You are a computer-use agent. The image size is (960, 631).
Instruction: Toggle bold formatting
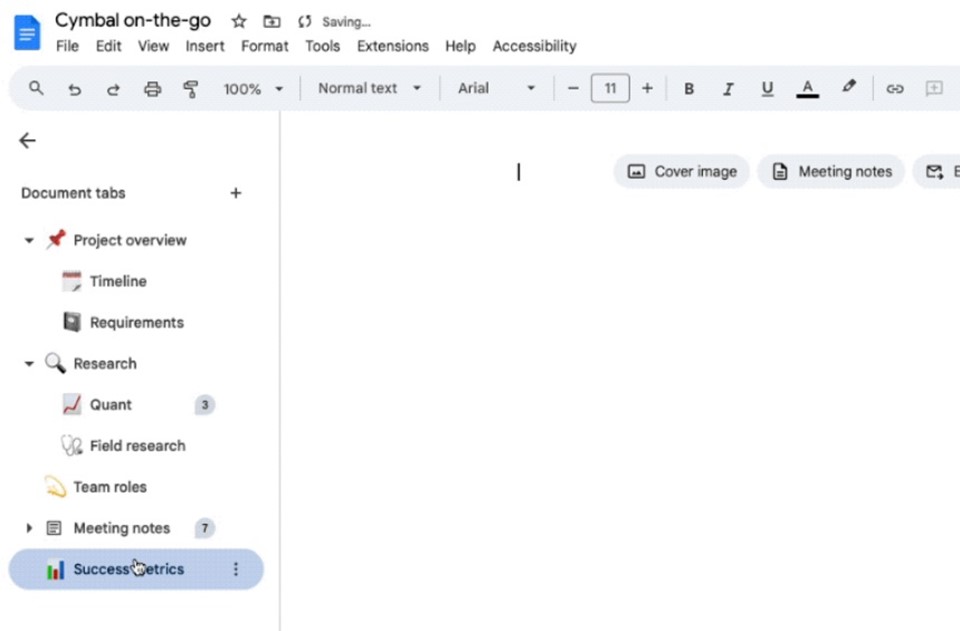(689, 89)
